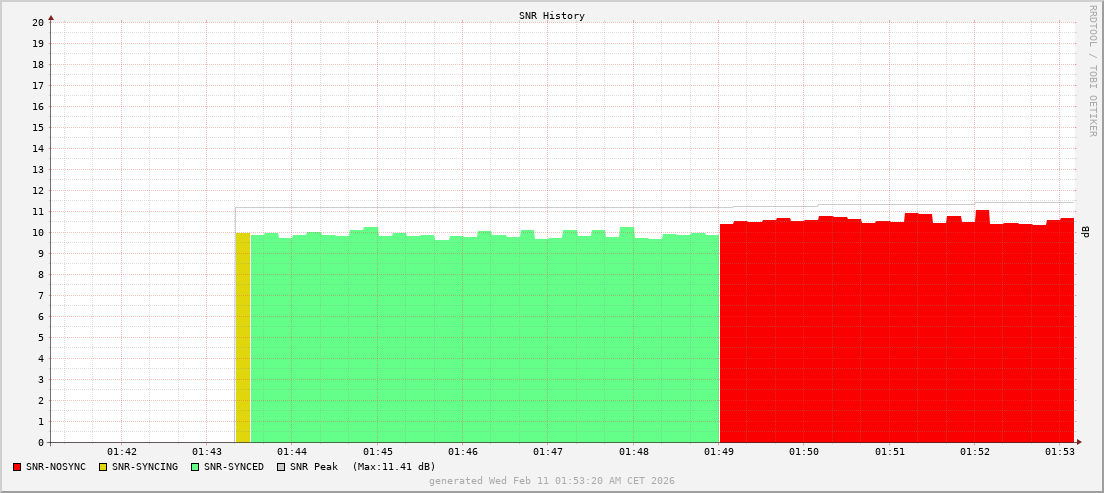Click the gray SNR Peak legend swatch

[281, 467]
